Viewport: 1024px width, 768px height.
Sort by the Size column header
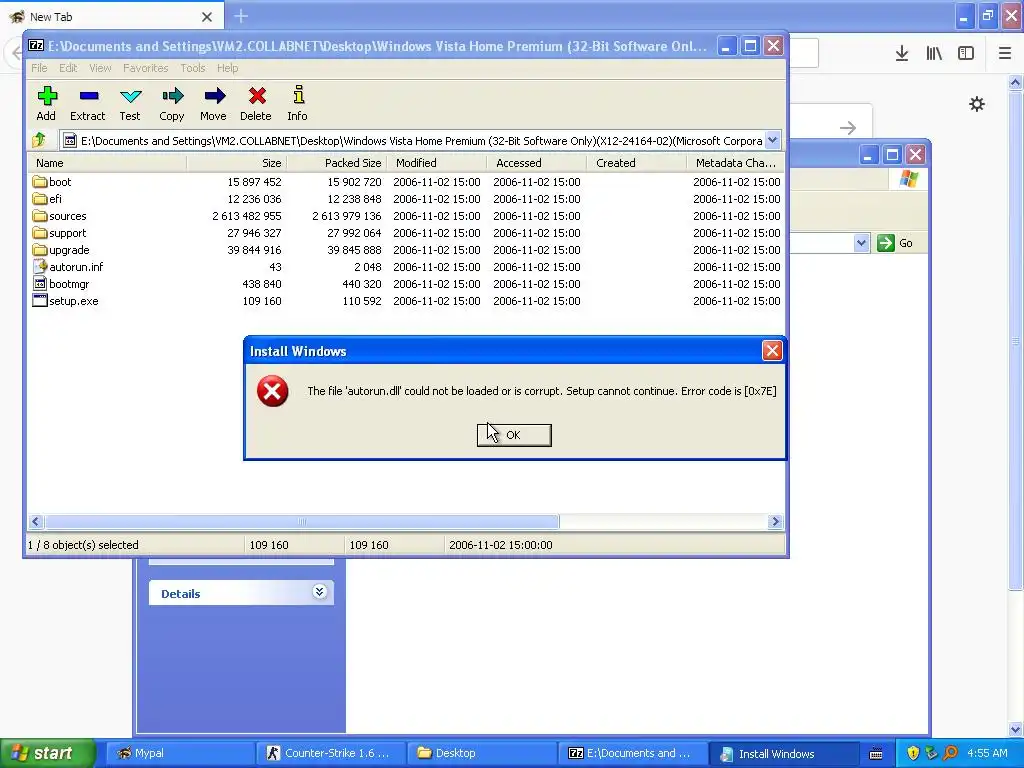[236, 163]
